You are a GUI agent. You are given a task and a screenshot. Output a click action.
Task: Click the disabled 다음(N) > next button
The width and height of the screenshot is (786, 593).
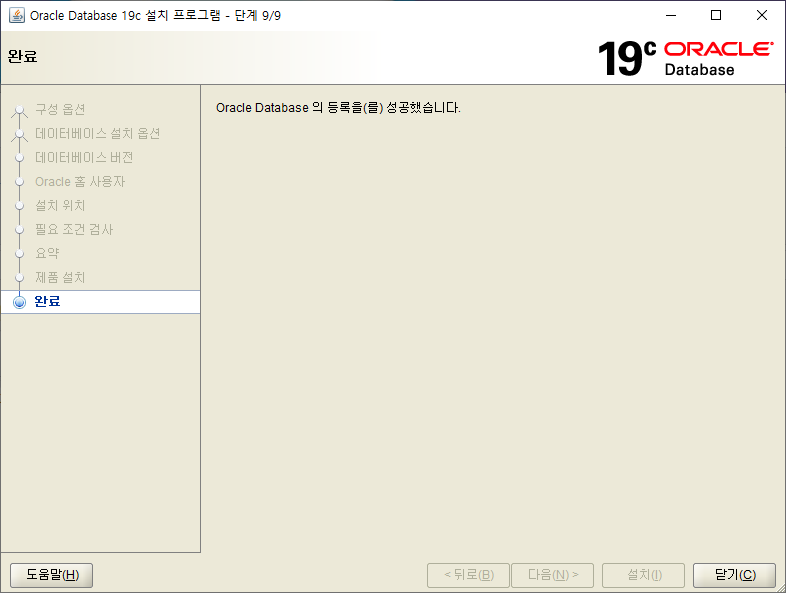click(x=552, y=574)
